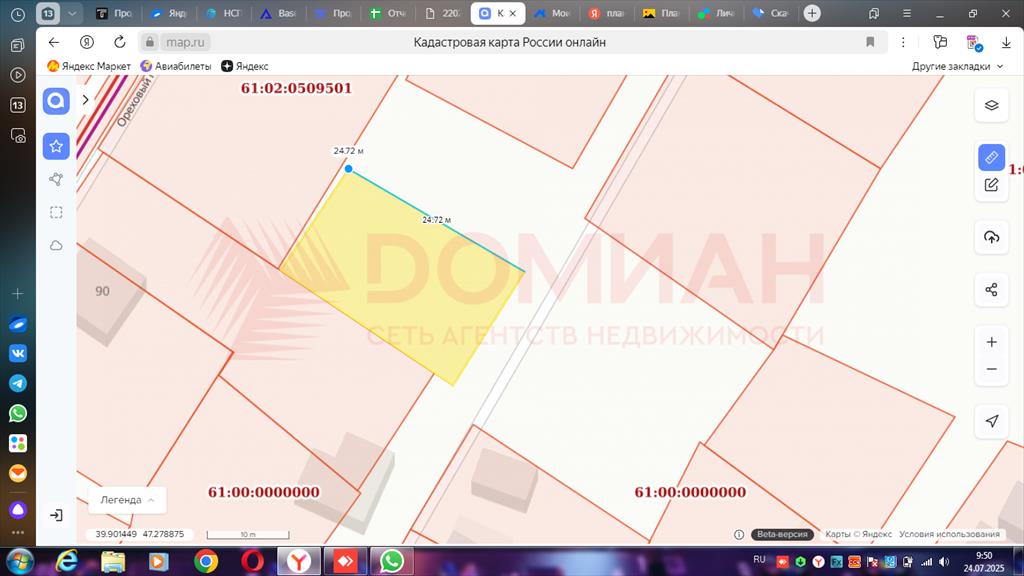Image resolution: width=1024 pixels, height=576 pixels.
Task: Click the Beta-версия badge
Action: coord(782,534)
